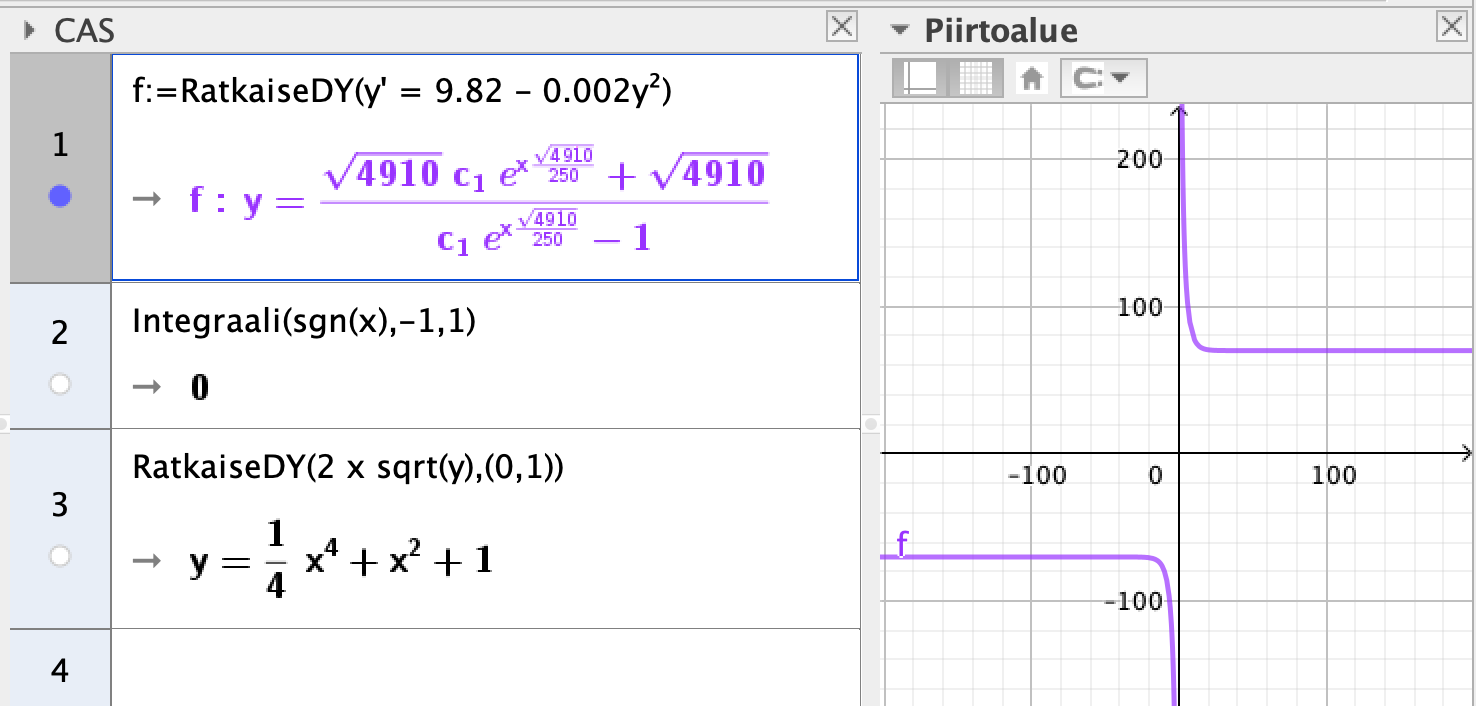Select CAS row 2 header
This screenshot has height=706, width=1476.
point(60,334)
